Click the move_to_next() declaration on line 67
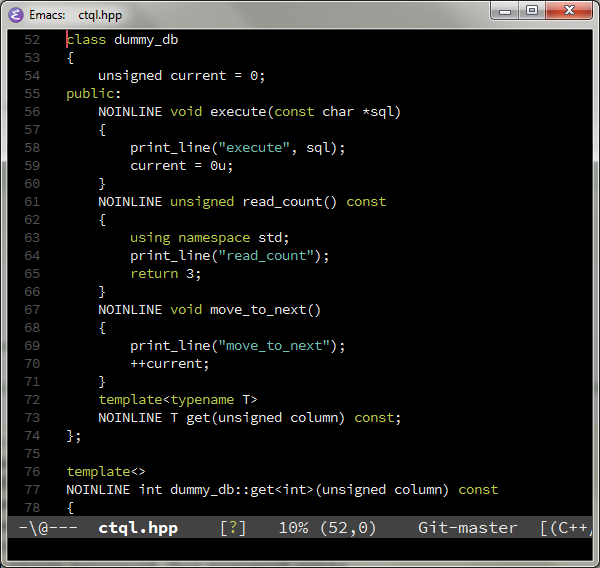The image size is (600, 568). click(265, 310)
